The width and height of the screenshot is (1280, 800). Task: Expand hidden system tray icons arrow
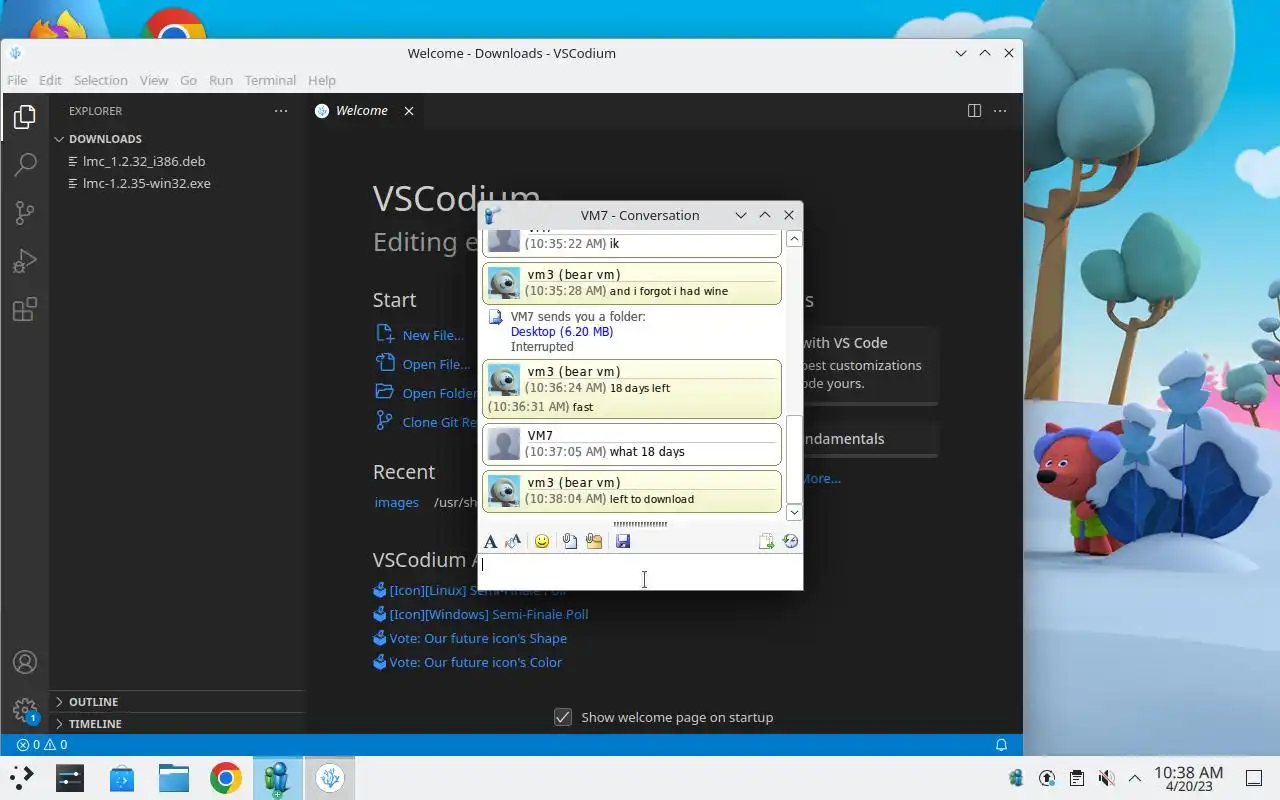point(1135,778)
